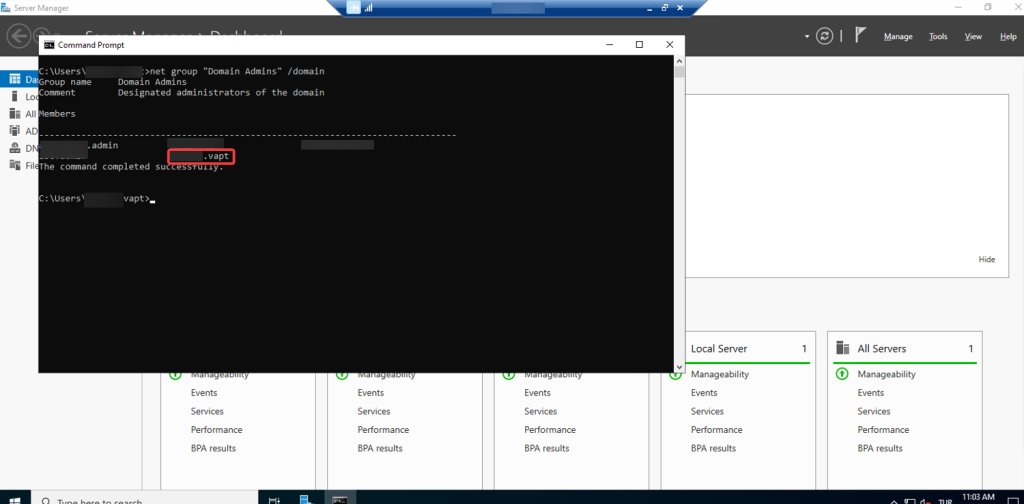Viewport: 1024px width, 504px height.
Task: Open File services sidebar icon
Action: [x=15, y=165]
